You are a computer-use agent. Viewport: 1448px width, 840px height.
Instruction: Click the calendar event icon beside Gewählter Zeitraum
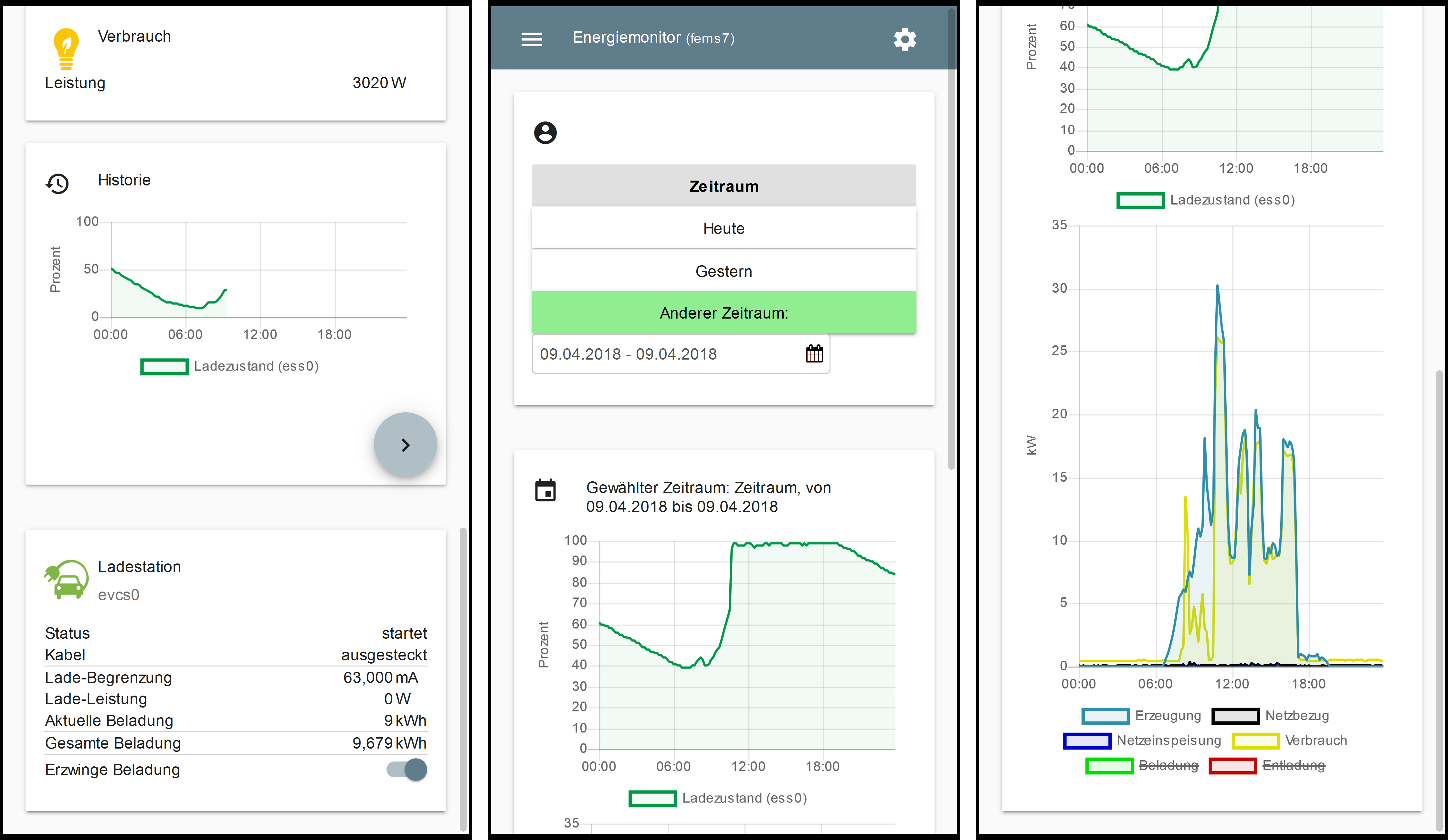click(x=545, y=491)
